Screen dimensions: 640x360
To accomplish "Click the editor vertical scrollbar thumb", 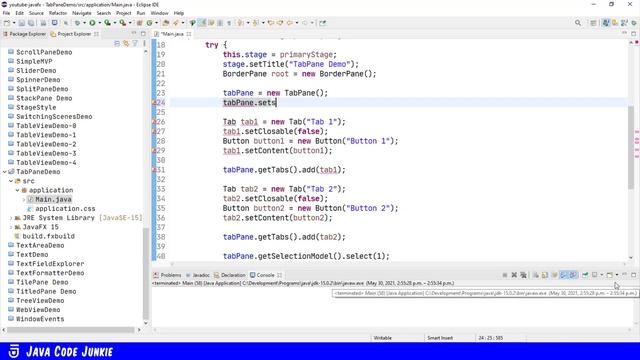I will (x=631, y=147).
